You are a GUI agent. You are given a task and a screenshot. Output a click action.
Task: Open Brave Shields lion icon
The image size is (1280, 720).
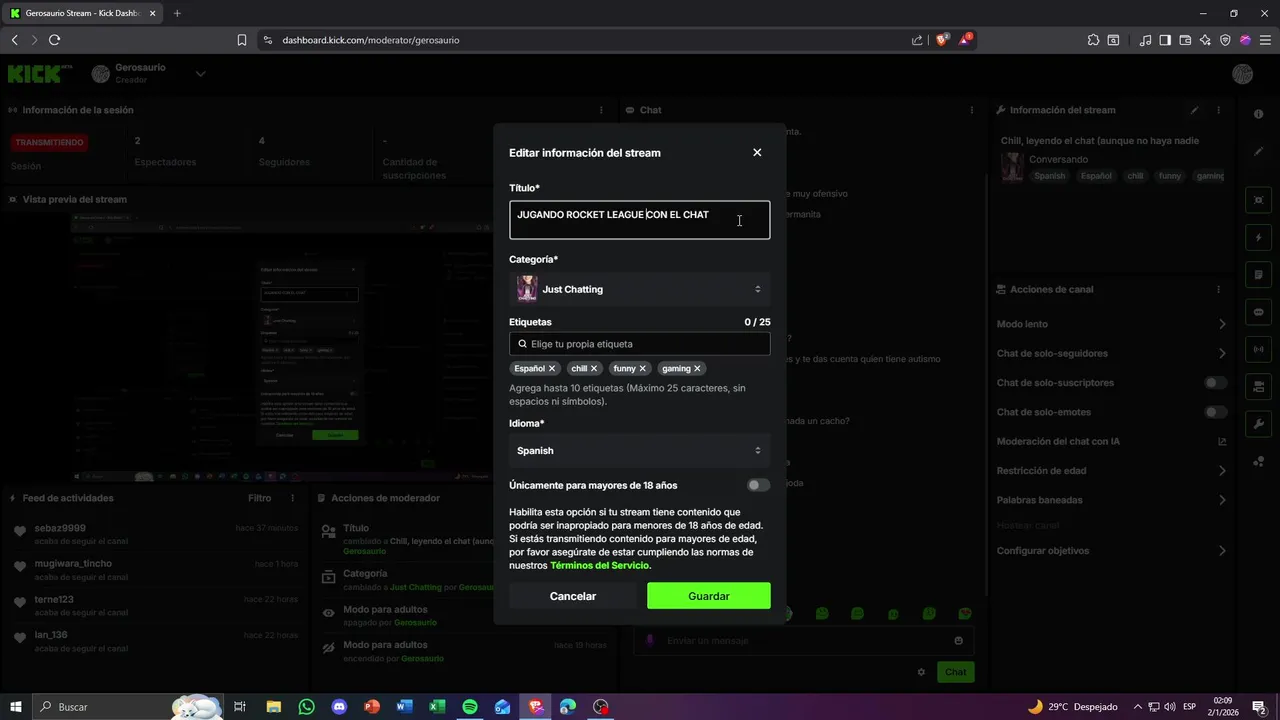coord(942,40)
